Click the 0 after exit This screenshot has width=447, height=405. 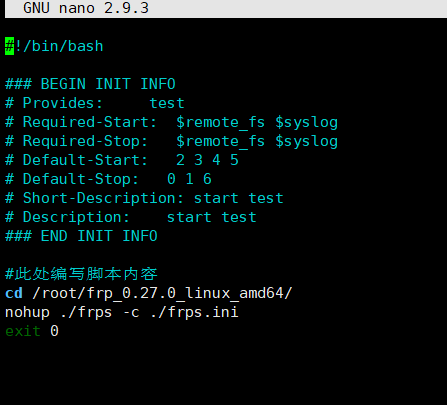[x=54, y=331]
